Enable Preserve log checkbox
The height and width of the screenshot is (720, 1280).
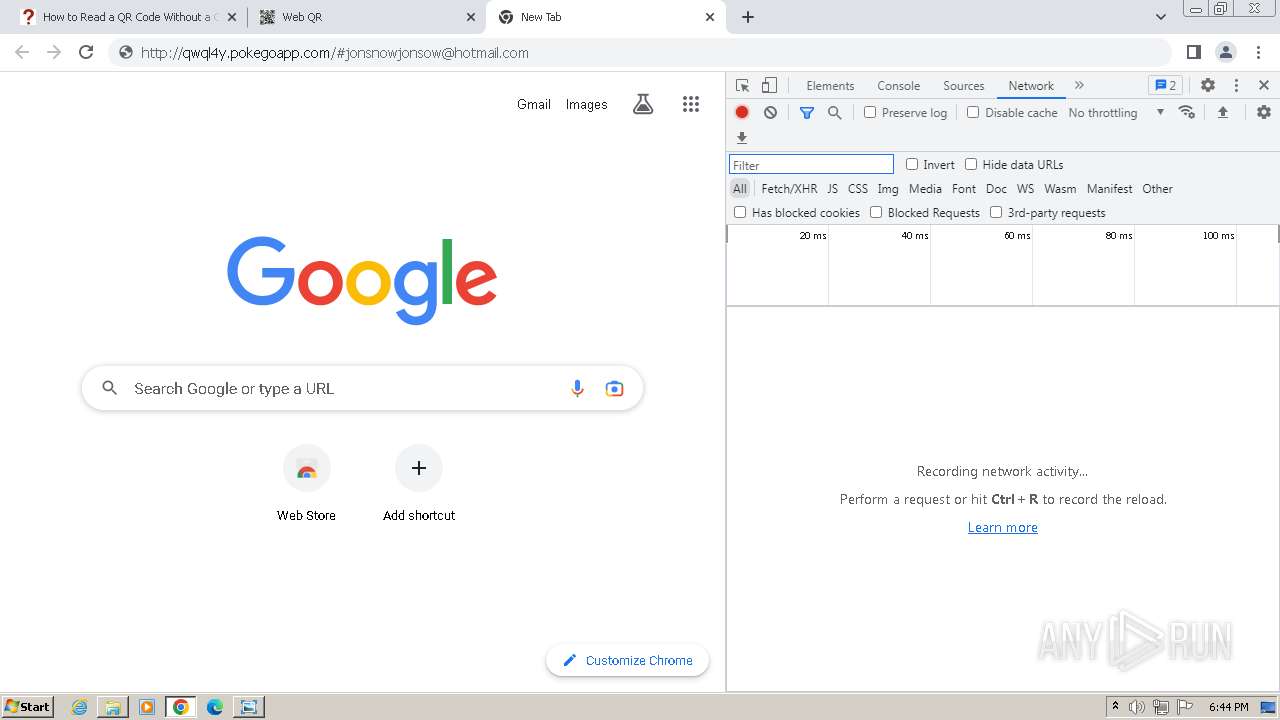[870, 112]
